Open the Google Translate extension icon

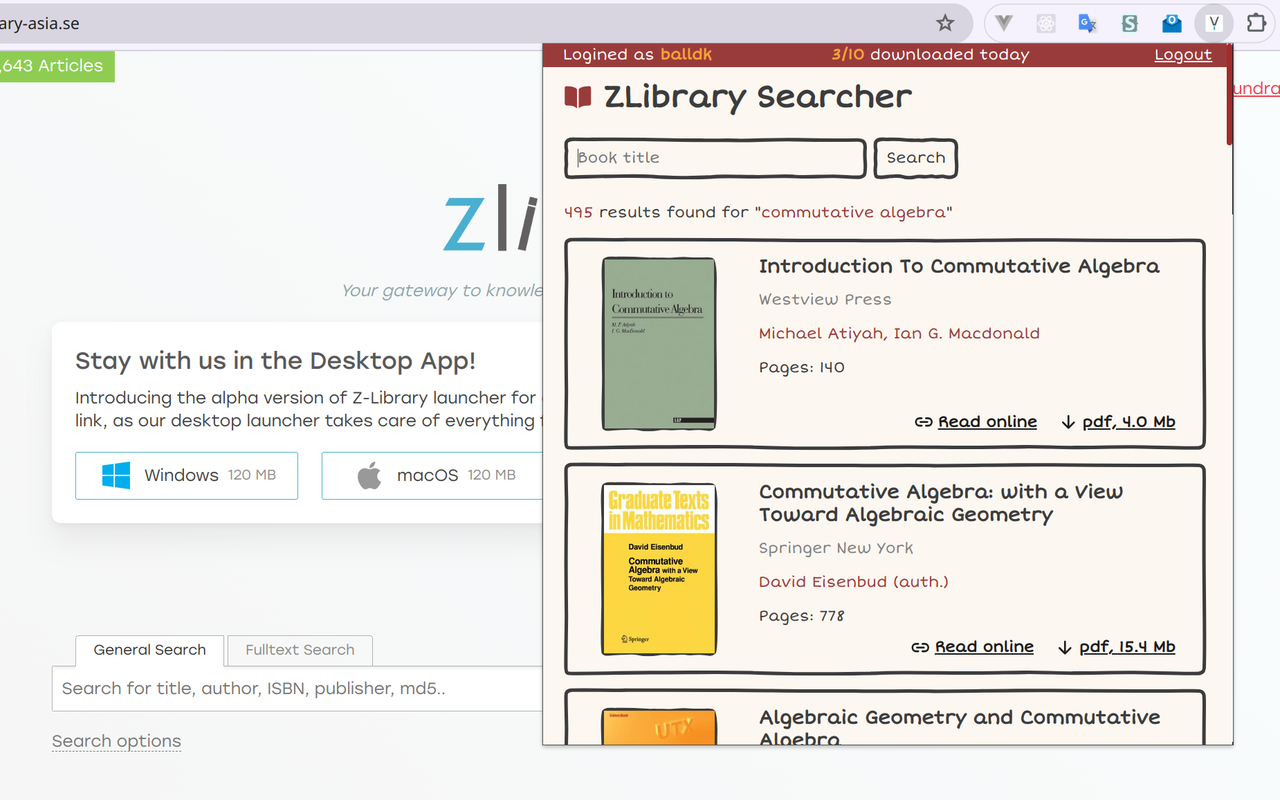(1087, 22)
